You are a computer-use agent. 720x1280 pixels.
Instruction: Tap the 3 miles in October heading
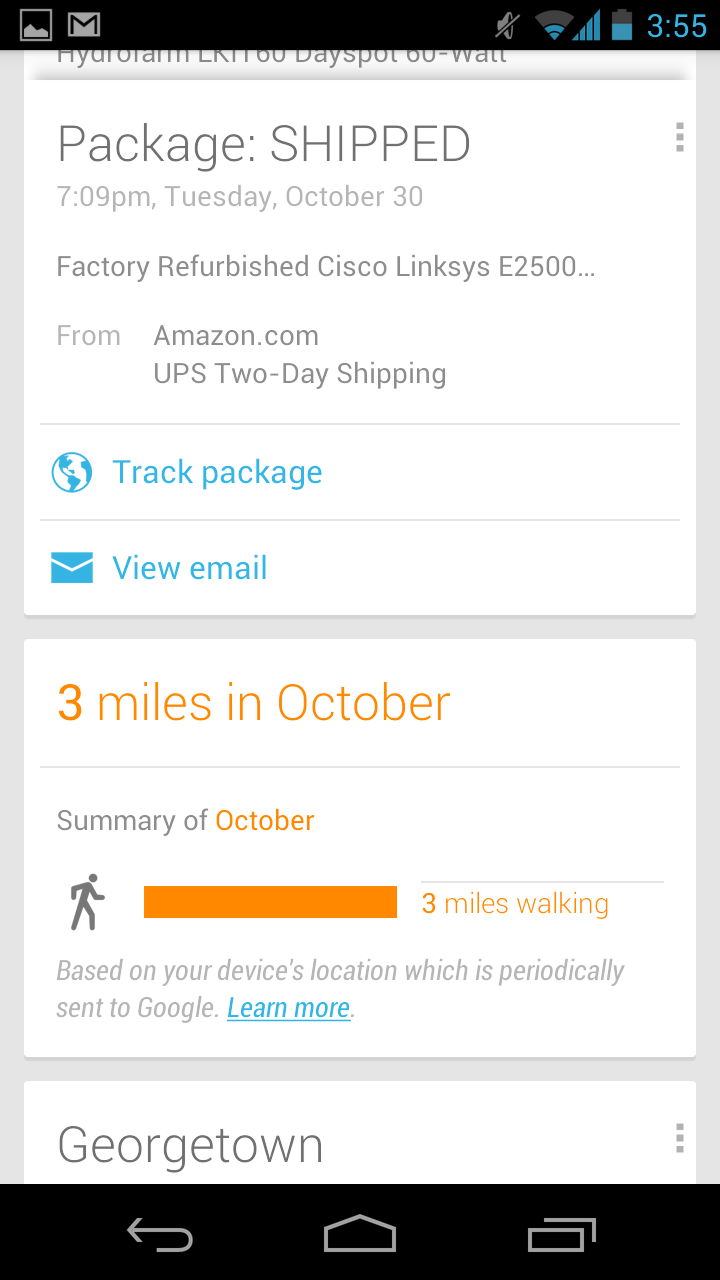[x=254, y=703]
